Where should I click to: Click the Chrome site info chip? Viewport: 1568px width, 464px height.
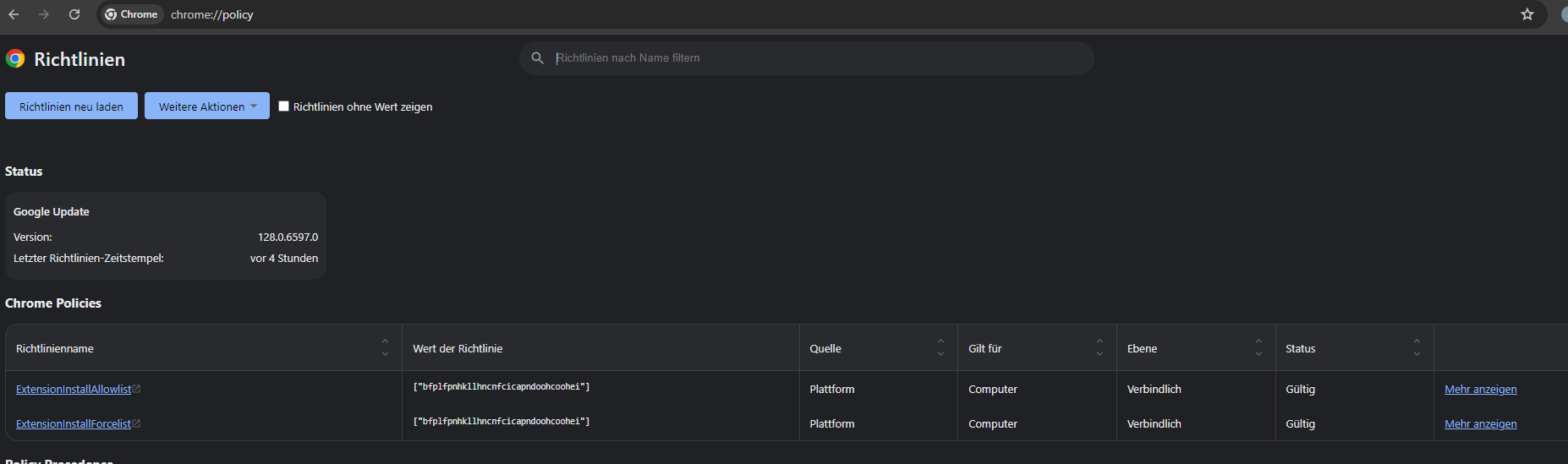click(131, 14)
